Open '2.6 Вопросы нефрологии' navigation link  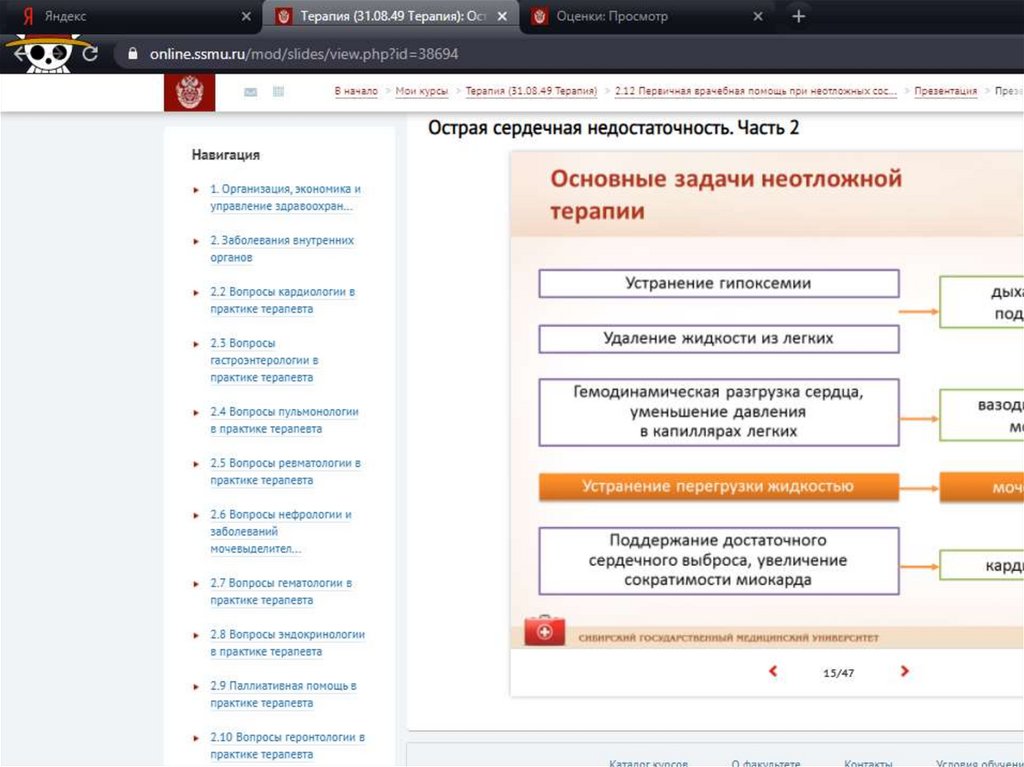(281, 532)
